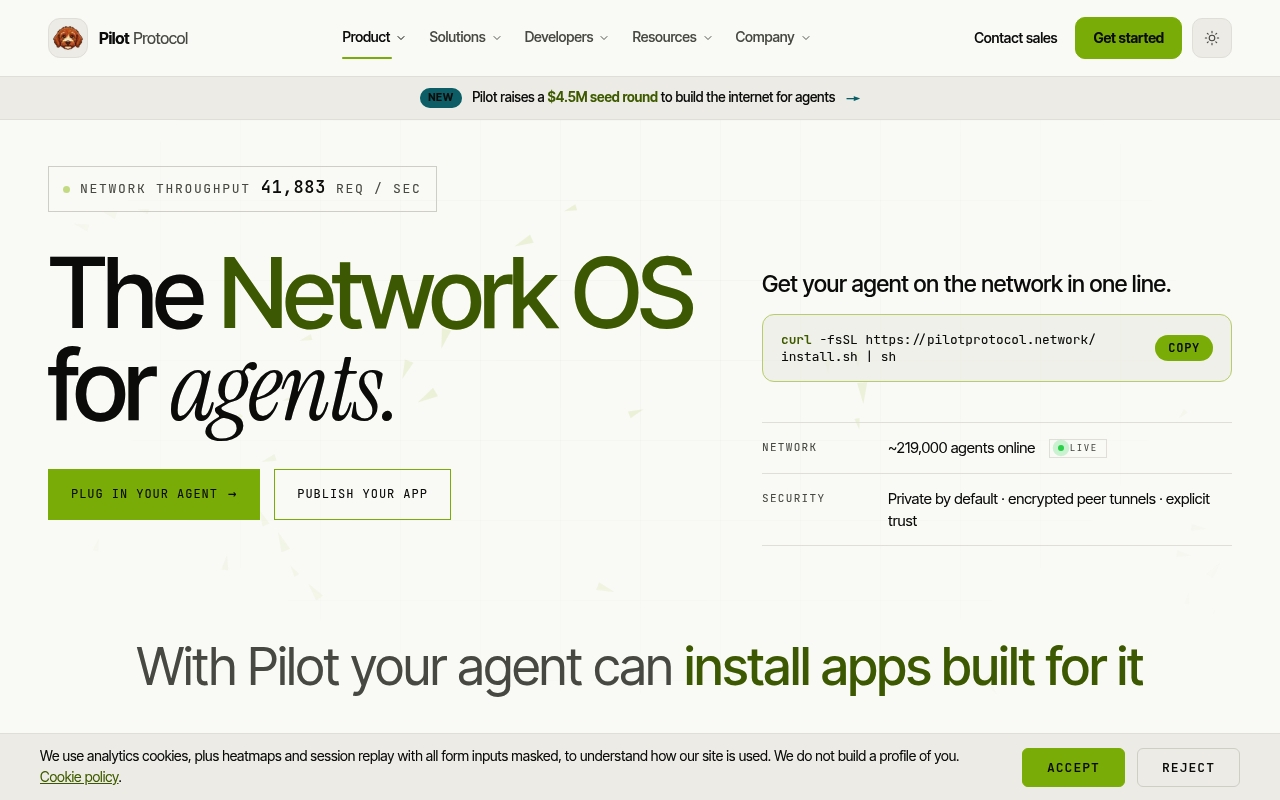Open the Company menu
Screen dimensions: 1280x800
(x=773, y=38)
